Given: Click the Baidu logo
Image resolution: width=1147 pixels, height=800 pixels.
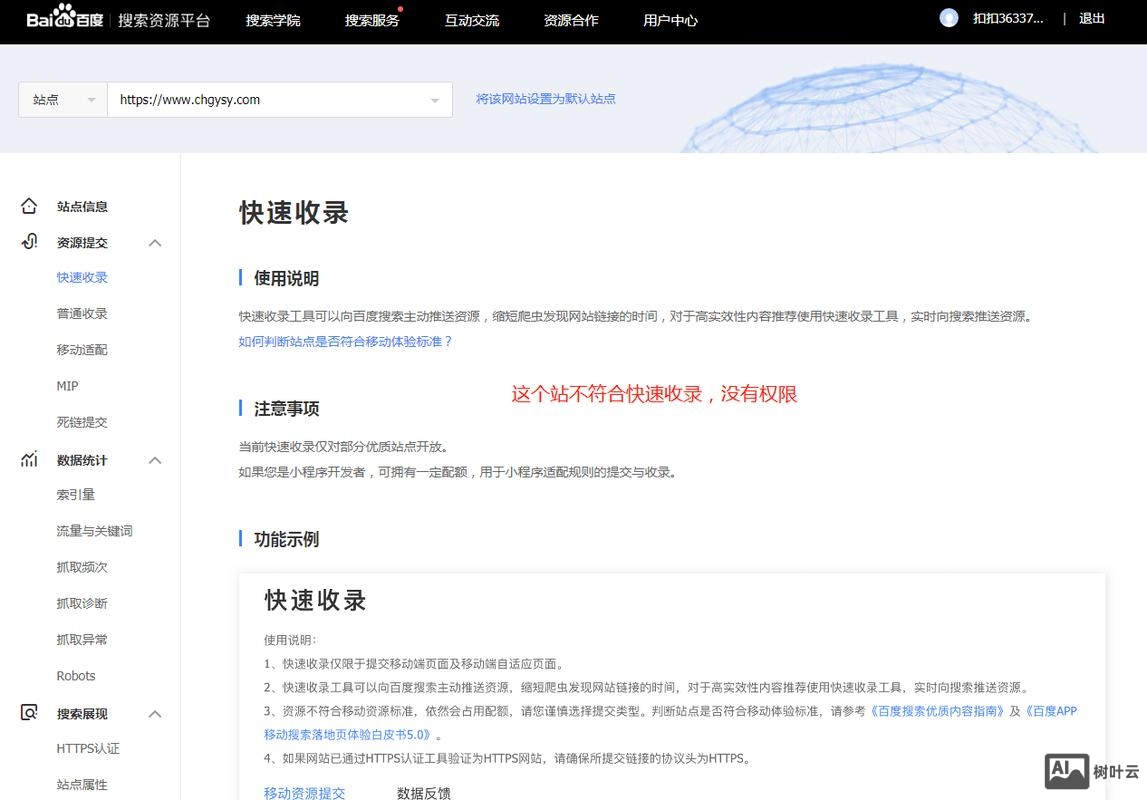Looking at the screenshot, I should tap(62, 18).
